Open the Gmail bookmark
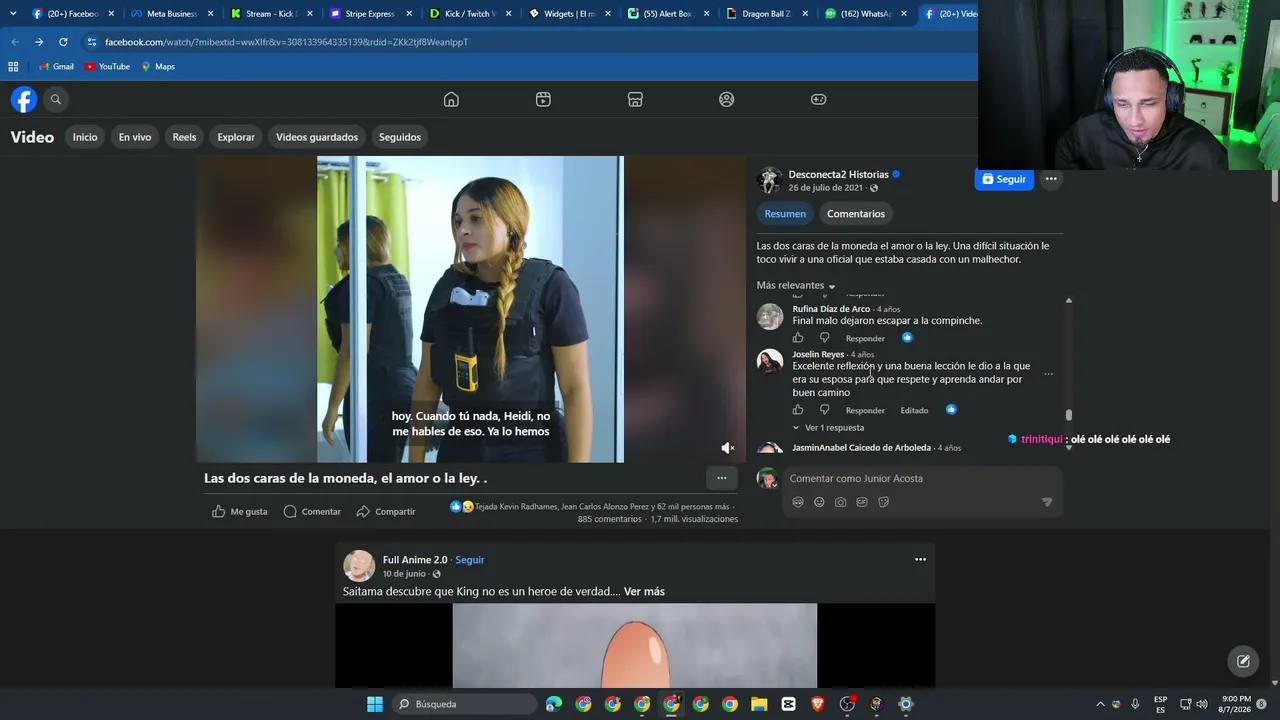The width and height of the screenshot is (1280, 720). [x=56, y=67]
